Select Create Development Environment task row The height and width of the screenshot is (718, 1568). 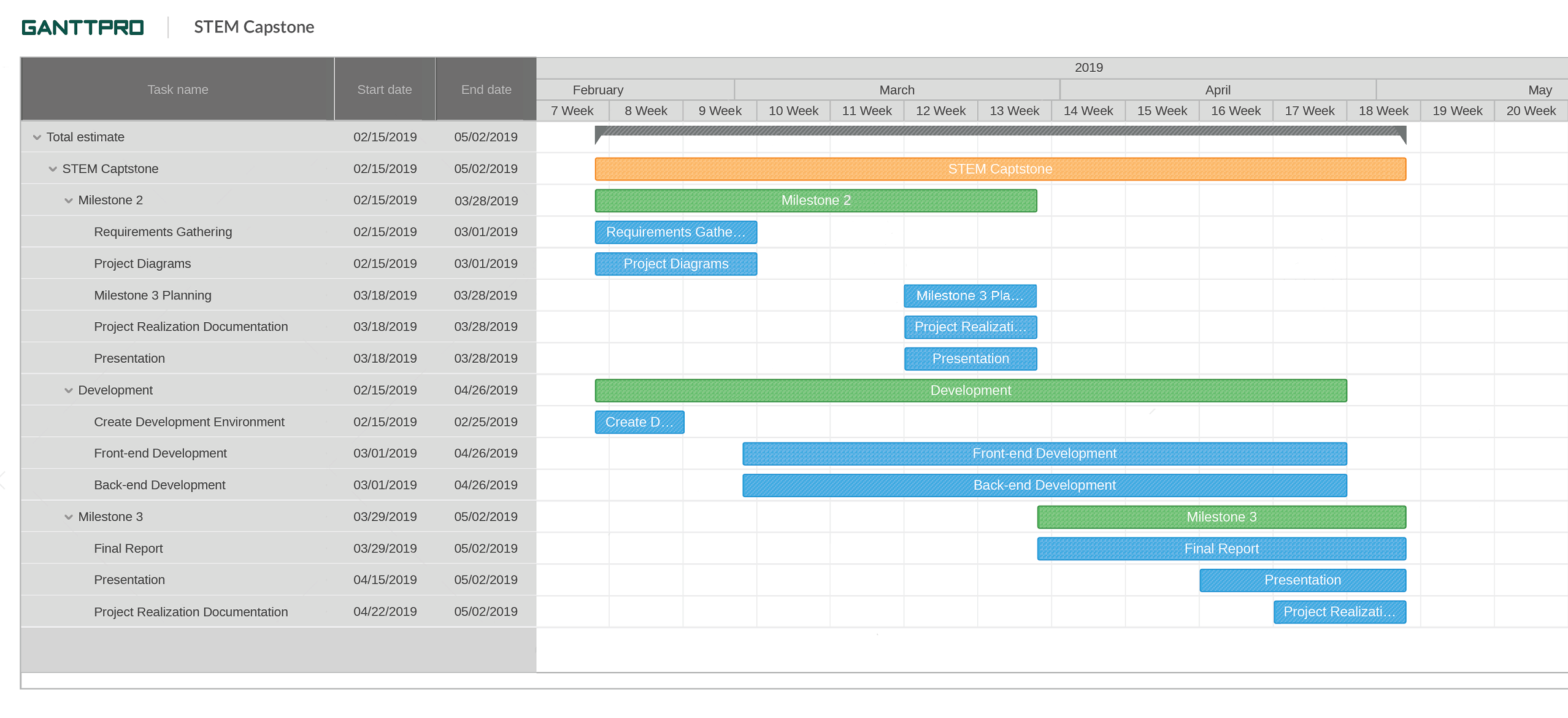coord(189,422)
